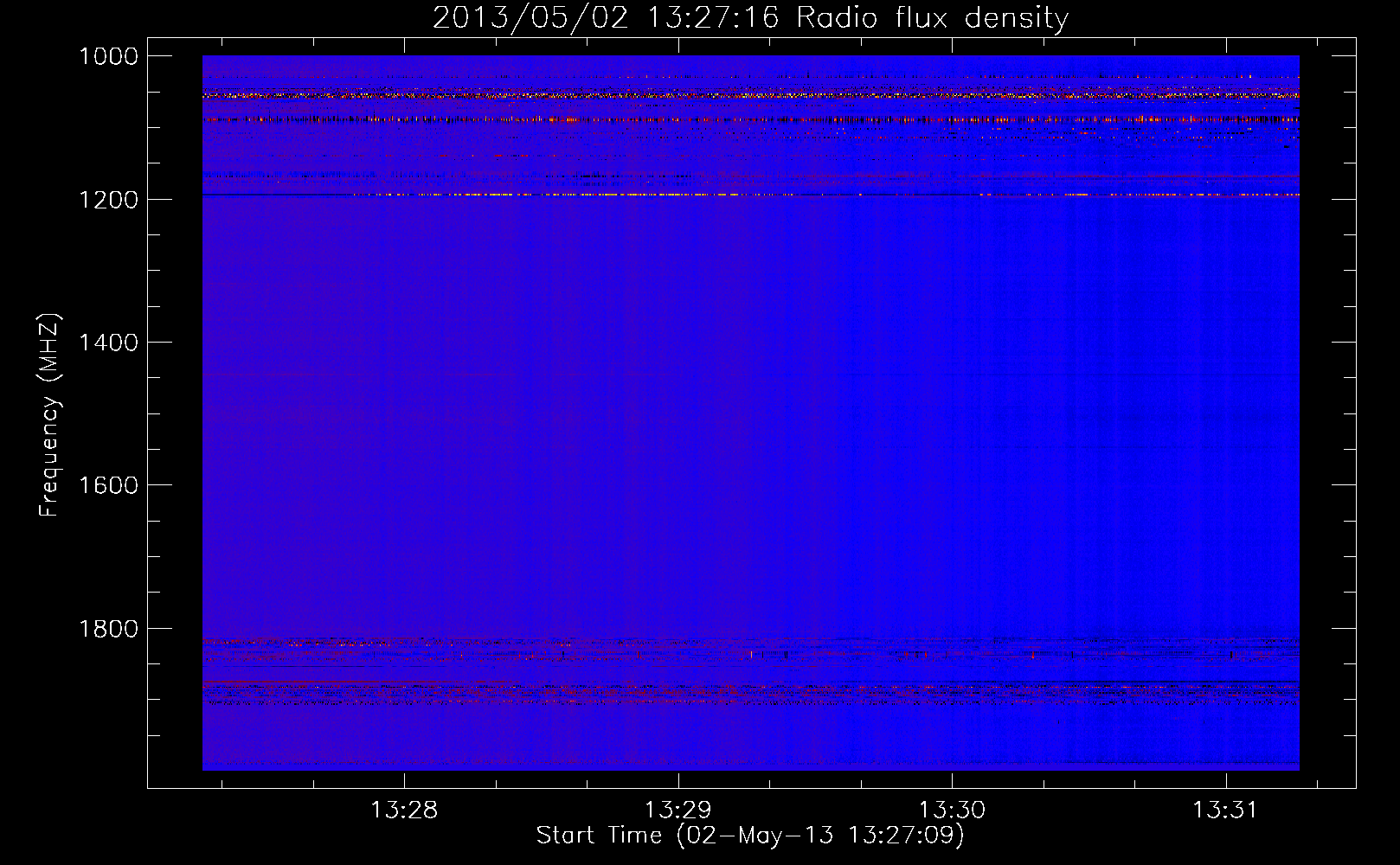Click the 'Start Time (02-May-13 13:27:09)' x-axis label
1400x865 pixels.
[750, 836]
